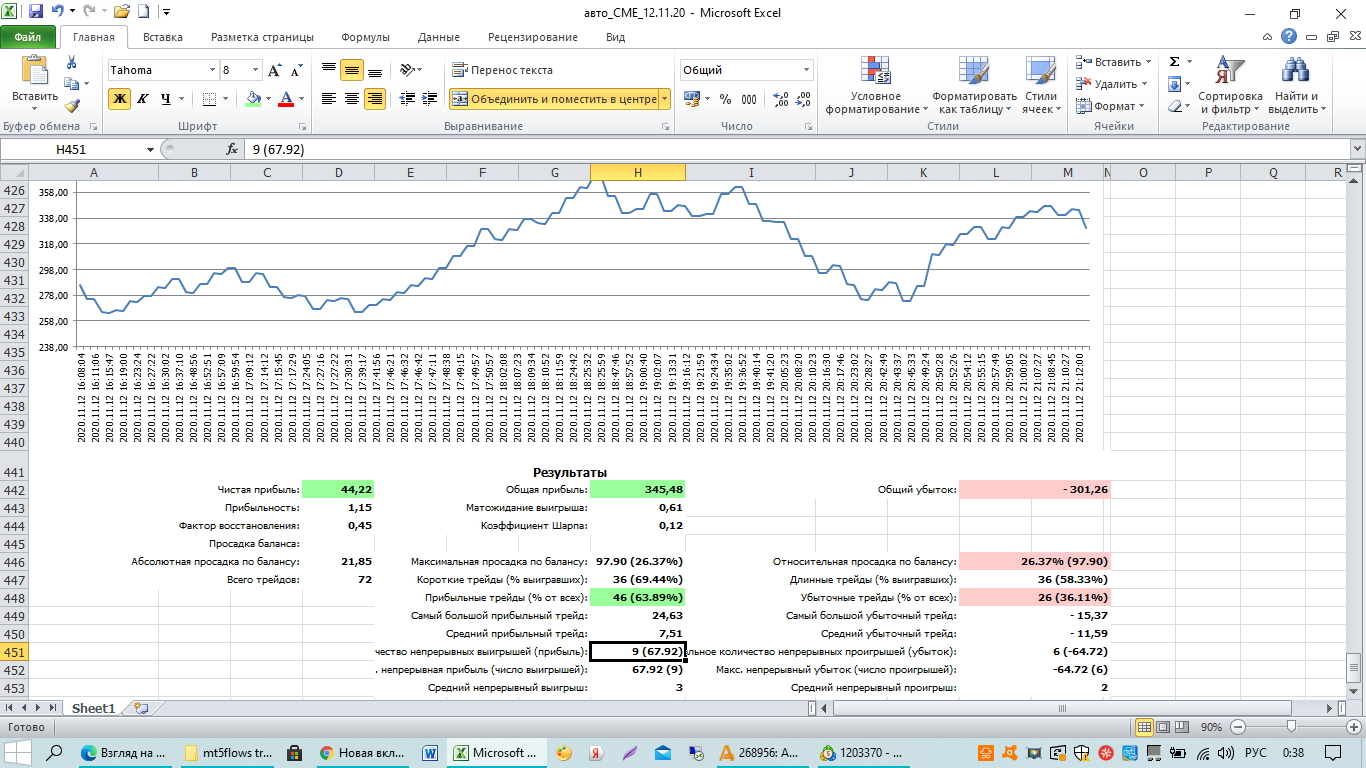Select the Format Painter brush icon
This screenshot has width=1366, height=768.
(71, 106)
